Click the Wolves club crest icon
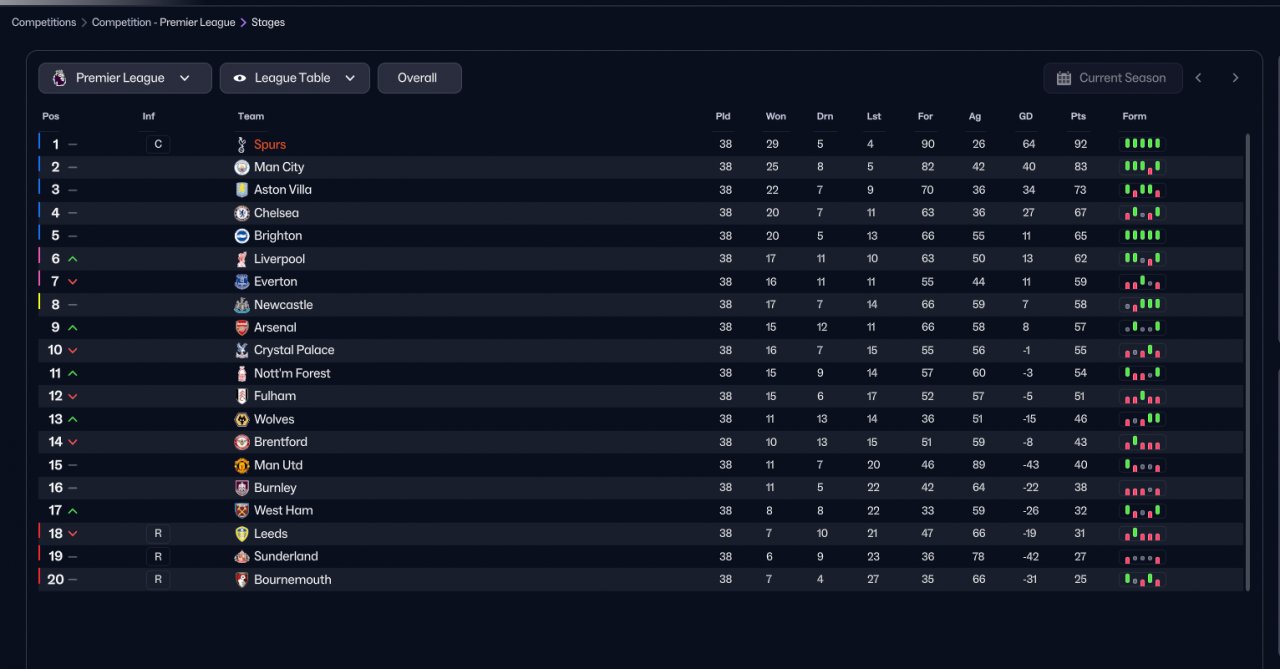The width and height of the screenshot is (1280, 669). tap(241, 419)
